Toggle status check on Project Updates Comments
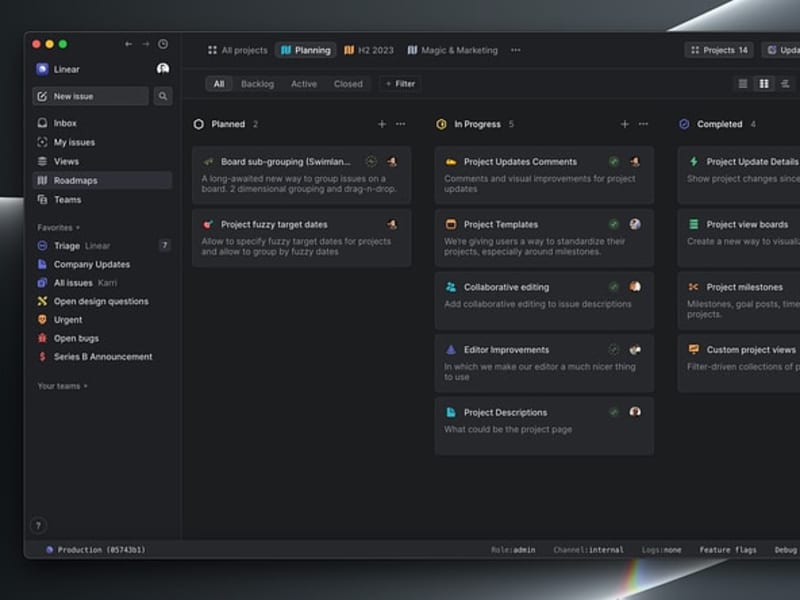Screen dimensions: 800x600 click(x=614, y=162)
